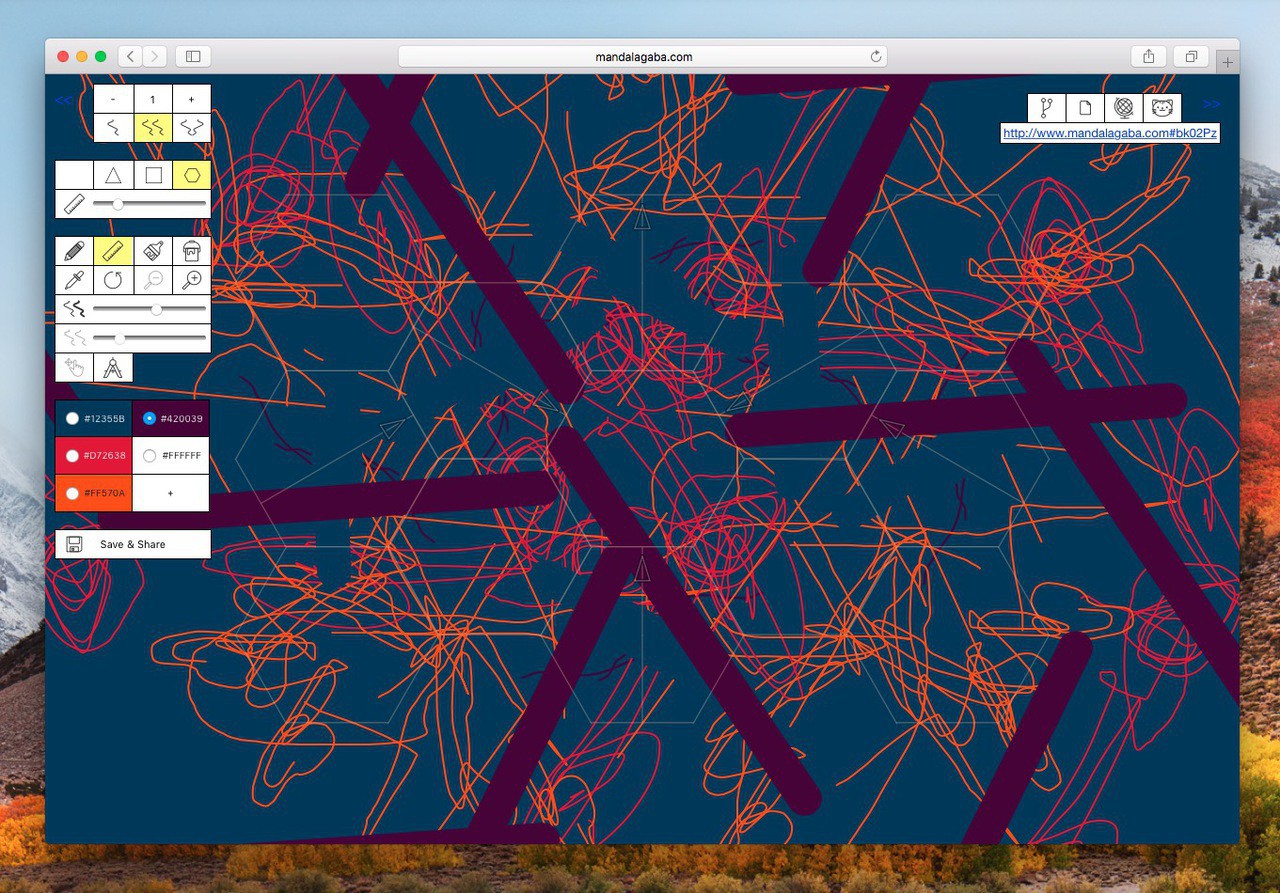
Task: Select the mirrored wavy lines mode
Action: coord(192,128)
